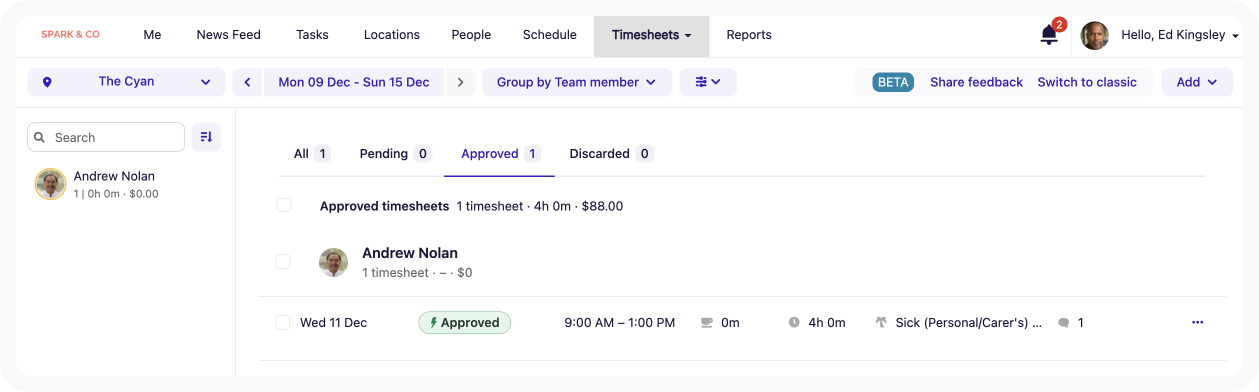Open the Reports page

749,35
